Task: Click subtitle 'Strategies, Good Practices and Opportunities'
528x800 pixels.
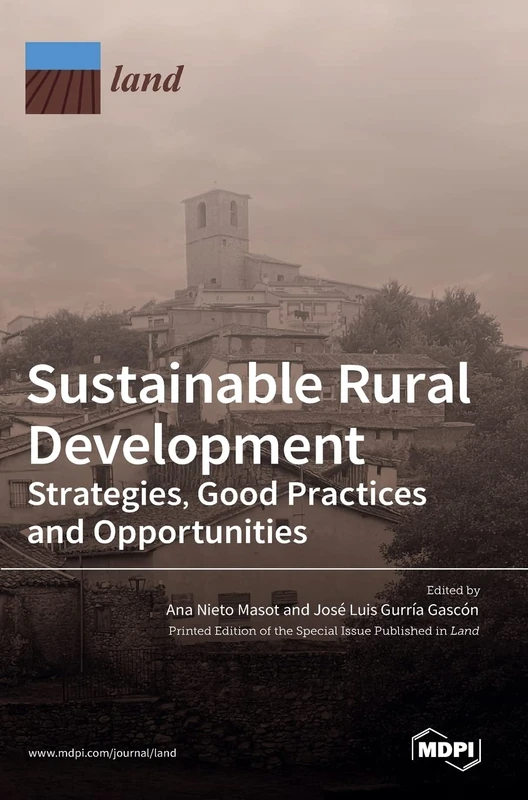Action: coord(227,513)
